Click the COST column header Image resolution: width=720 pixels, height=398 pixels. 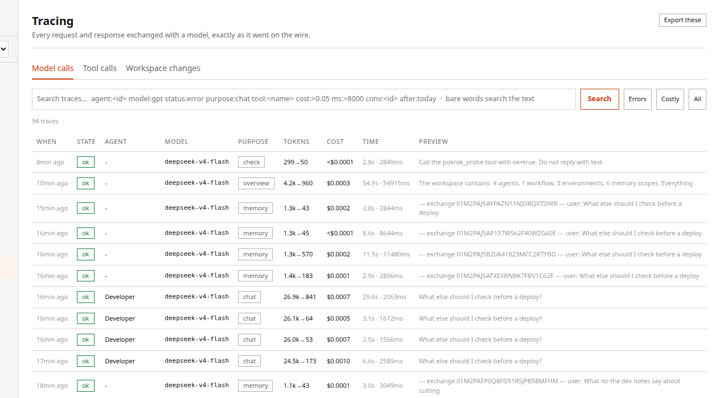pyautogui.click(x=335, y=141)
